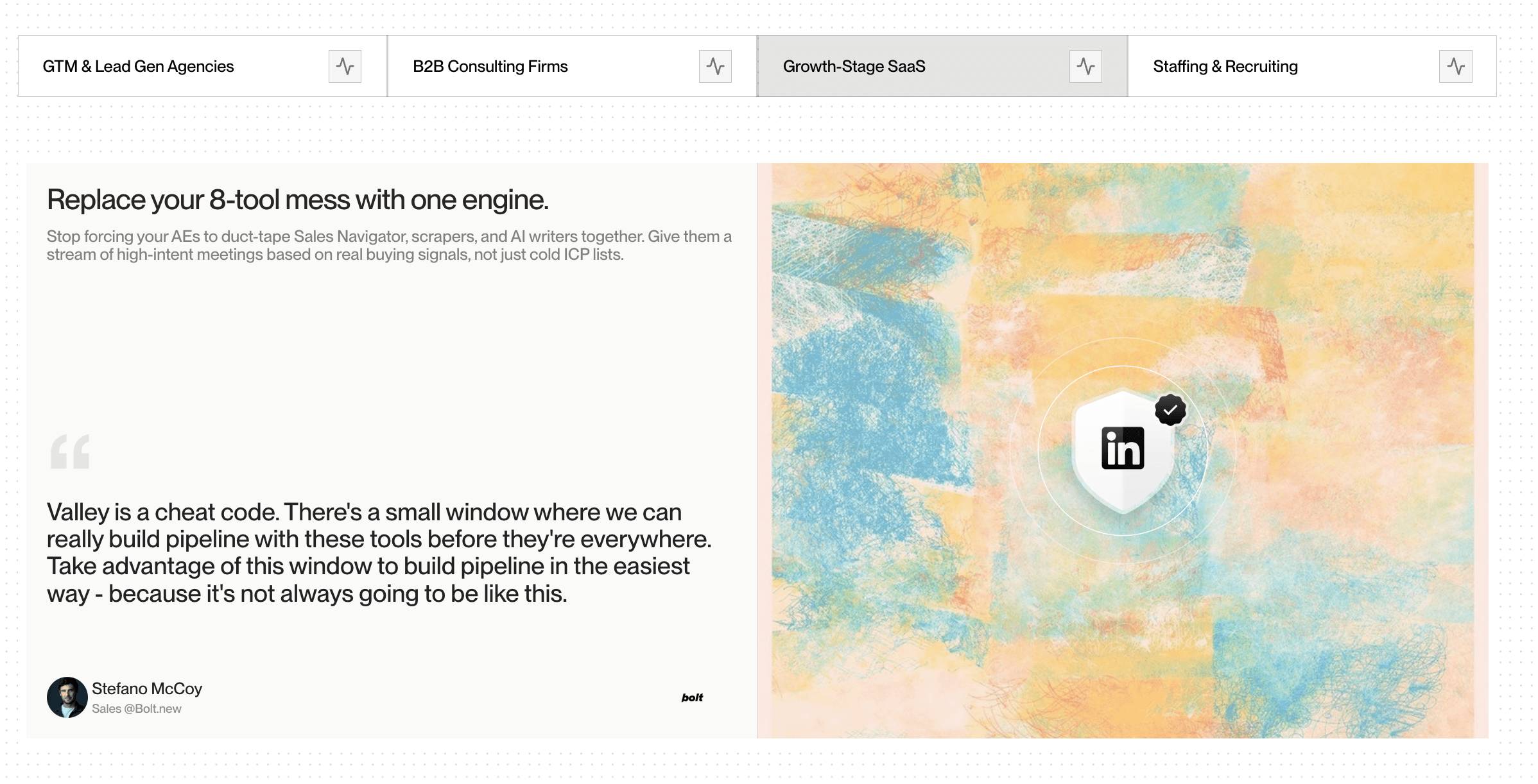Click Stefano McCoy's profile photo
Screen dimensions: 1538x784
tap(67, 697)
